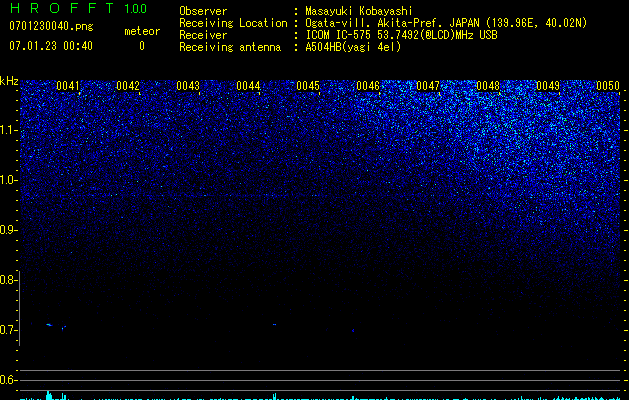Click the kHz axis unit label
Viewport: 629px width, 400px height.
tap(9, 81)
